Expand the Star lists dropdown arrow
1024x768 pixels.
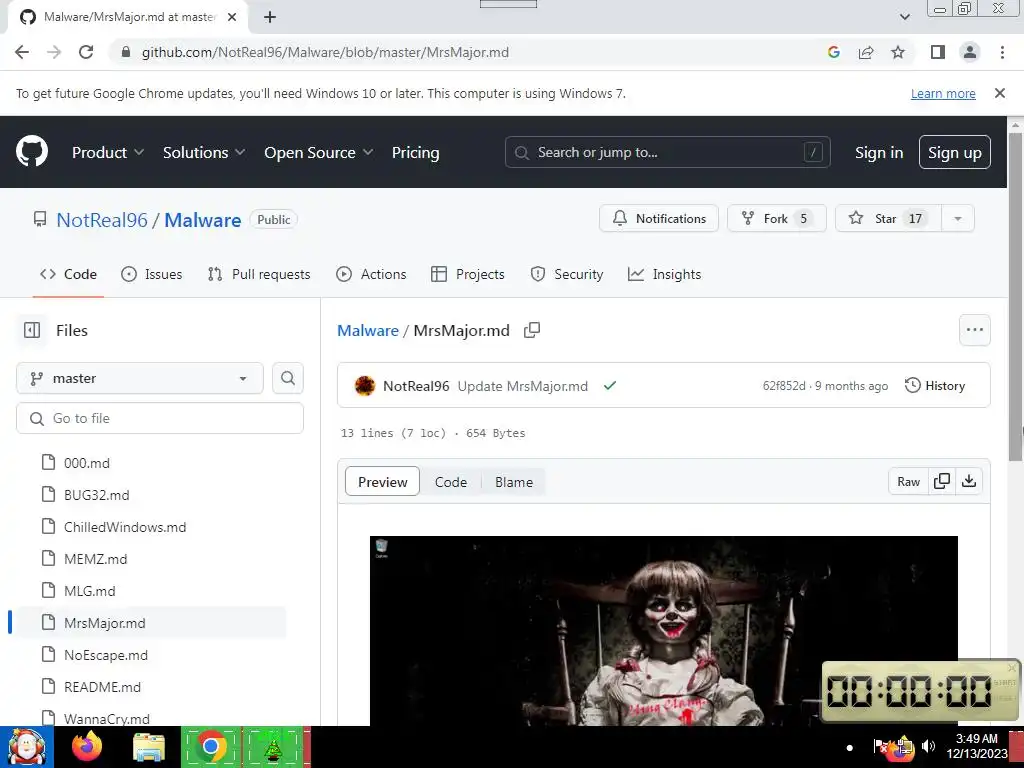click(958, 219)
